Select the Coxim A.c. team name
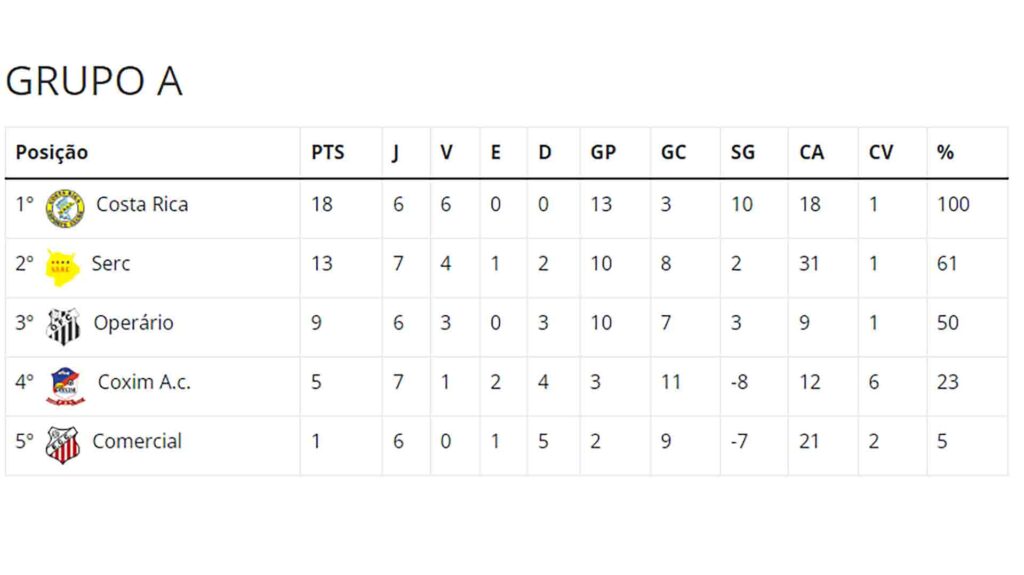The height and width of the screenshot is (575, 1024). tap(144, 382)
